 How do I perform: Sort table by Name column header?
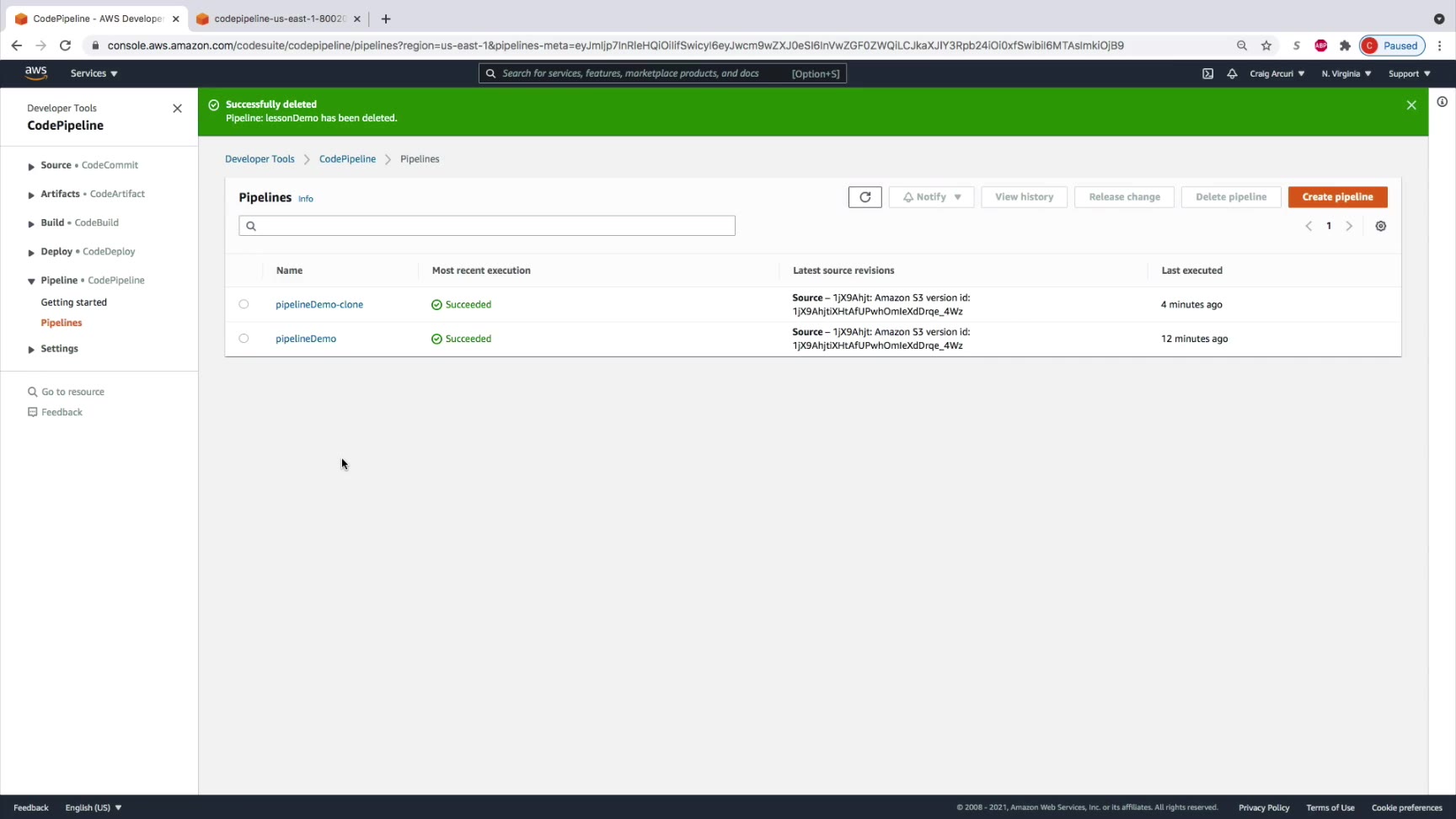(x=289, y=270)
